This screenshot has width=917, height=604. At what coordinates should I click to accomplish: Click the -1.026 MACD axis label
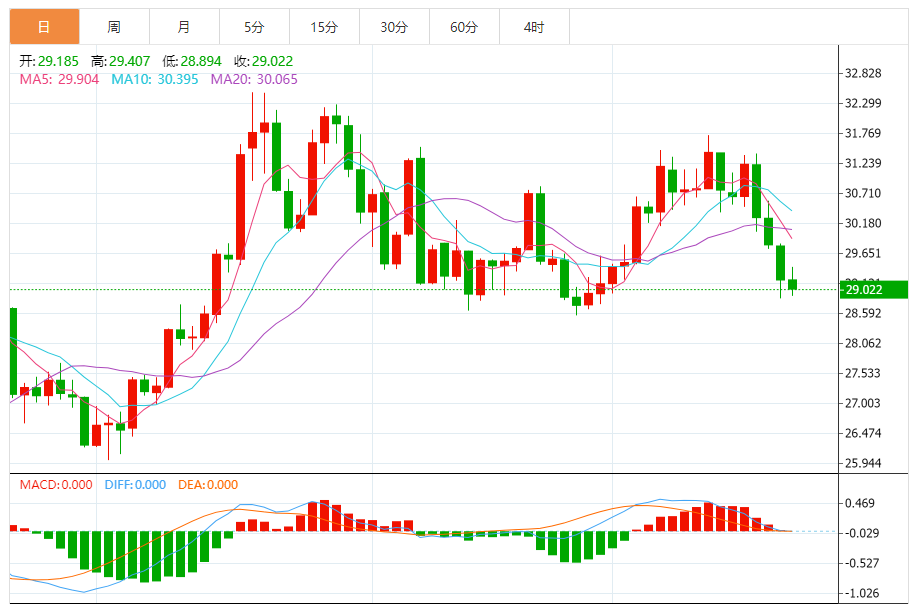(x=860, y=593)
